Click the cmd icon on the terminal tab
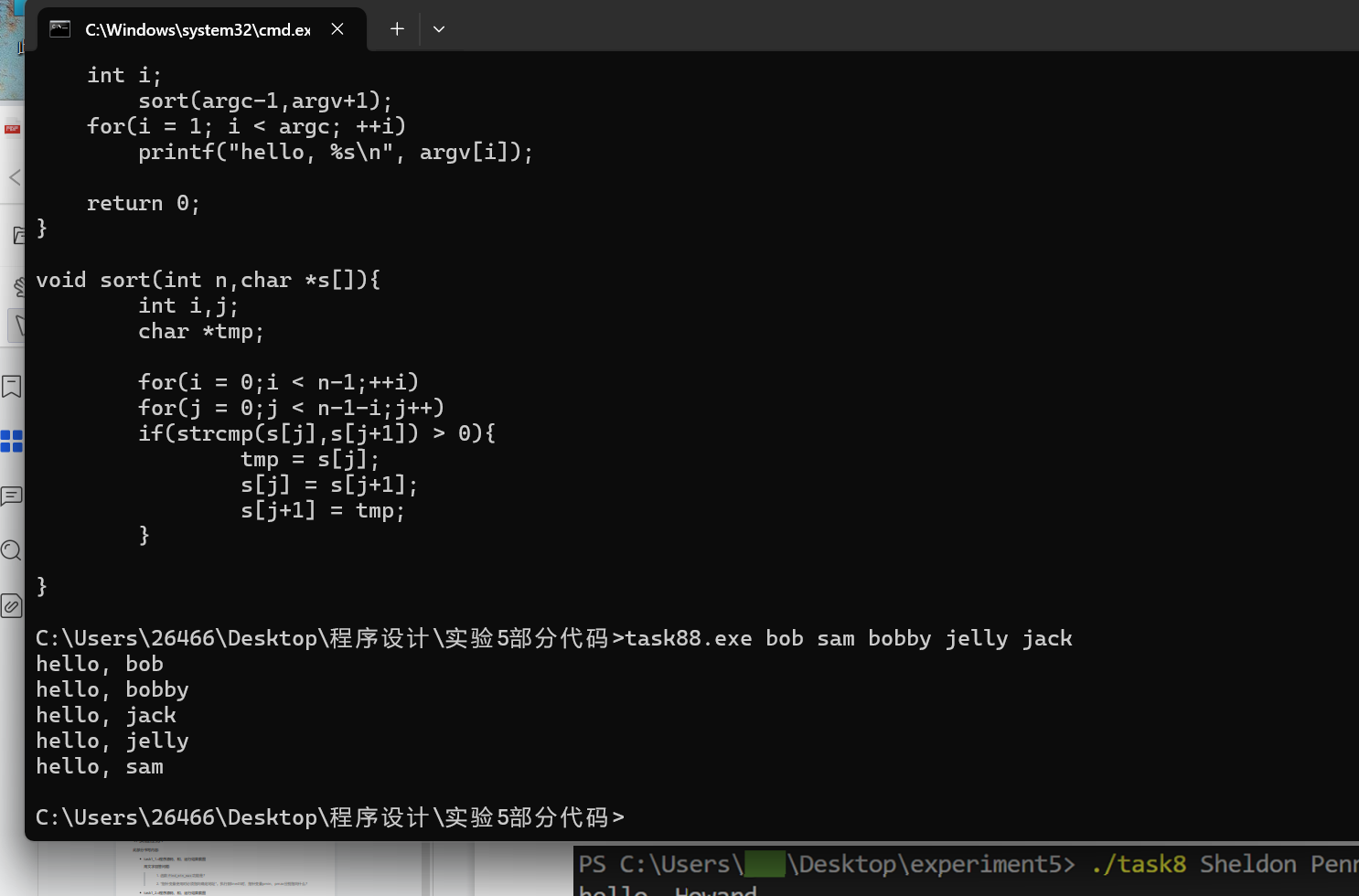Viewport: 1359px width, 896px height. (x=60, y=29)
